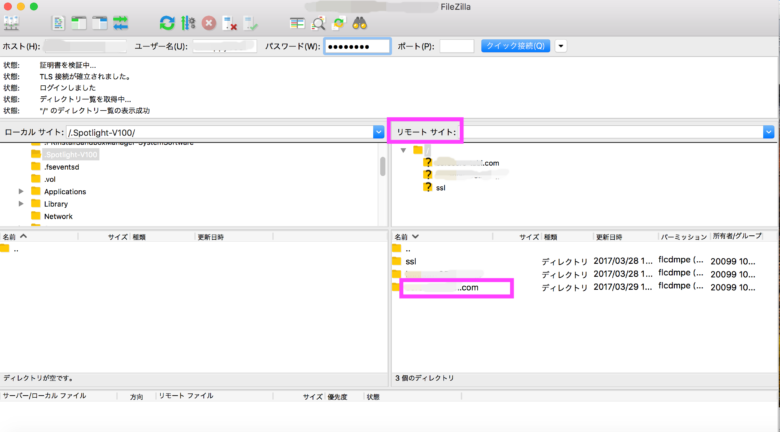The width and height of the screenshot is (780, 432).
Task: Collapse the remote root folder triangle
Action: click(403, 150)
